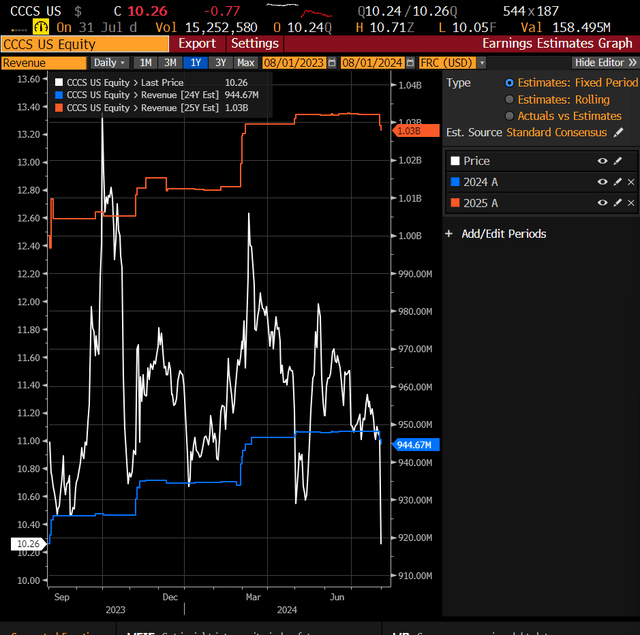Collapse editor with Hide Editor chevrons
Viewport: 640px width, 635px height.
pyautogui.click(x=633, y=63)
